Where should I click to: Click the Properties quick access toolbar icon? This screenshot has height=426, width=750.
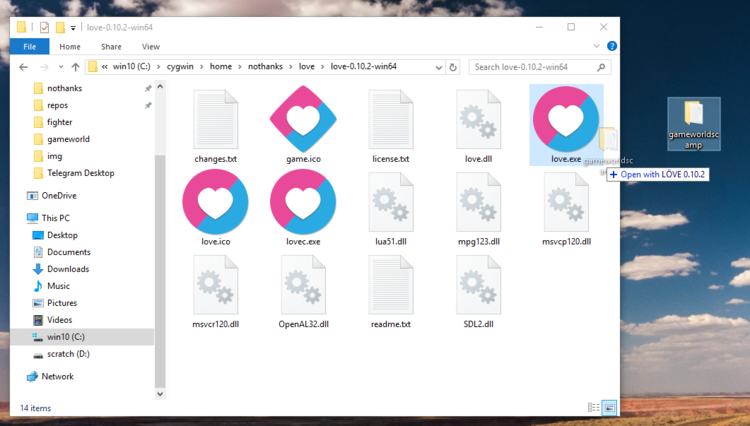click(x=44, y=27)
